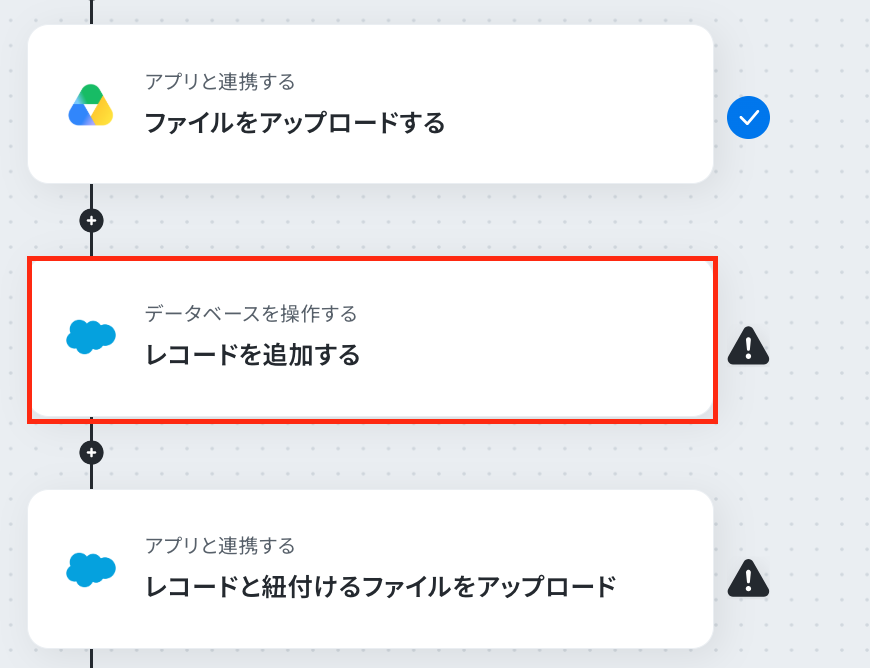Viewport: 870px width, 668px height.
Task: Select the completed Google Drive upload step card
Action: click(x=370, y=104)
